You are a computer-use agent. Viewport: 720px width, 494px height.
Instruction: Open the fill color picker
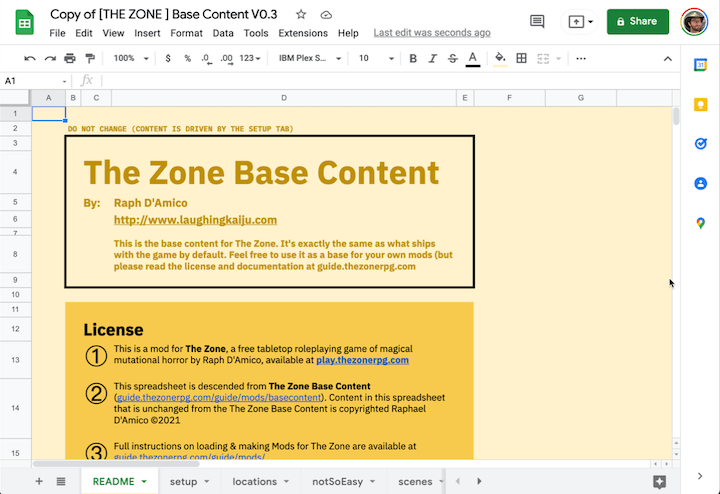(500, 59)
